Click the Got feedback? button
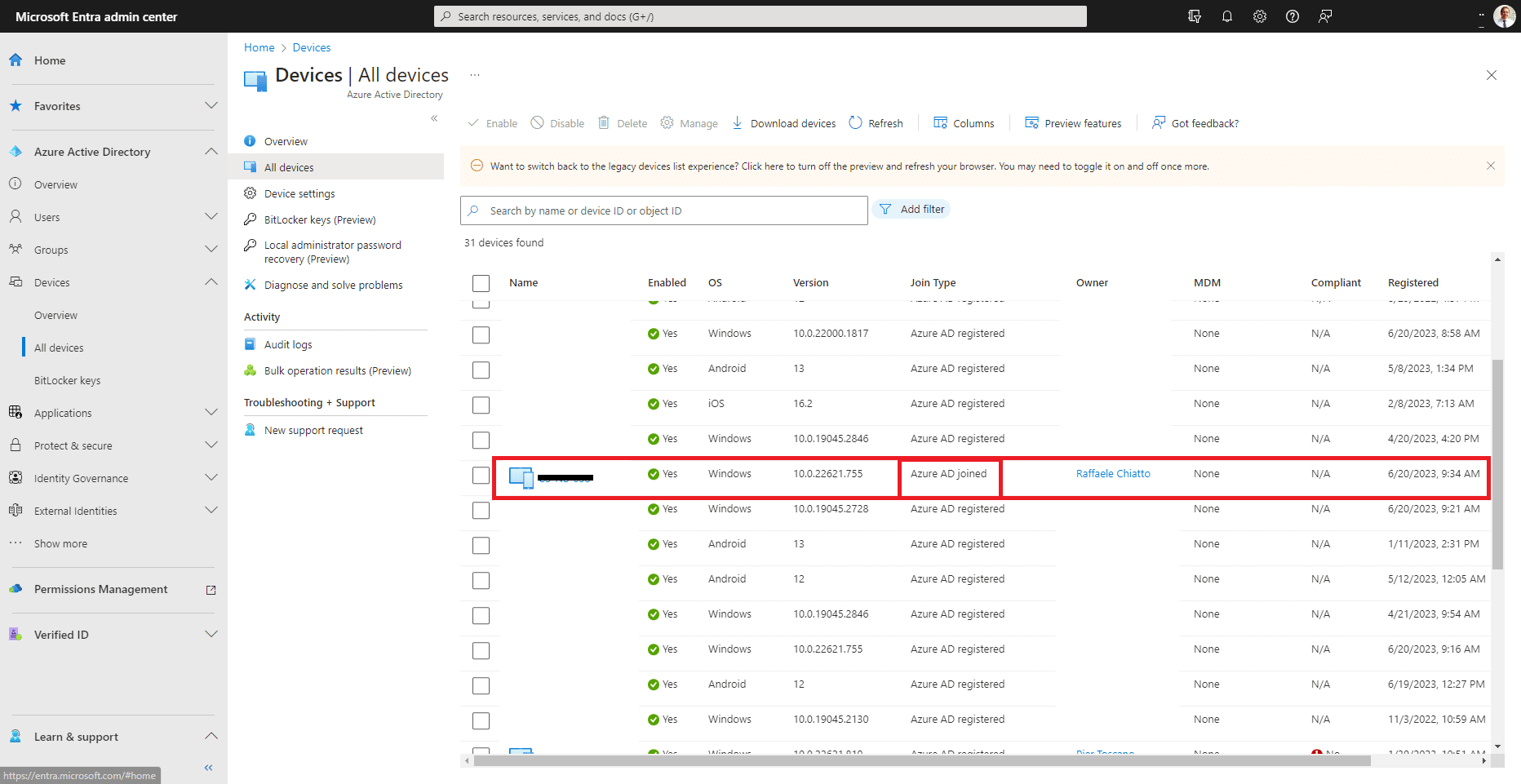 [x=1195, y=123]
